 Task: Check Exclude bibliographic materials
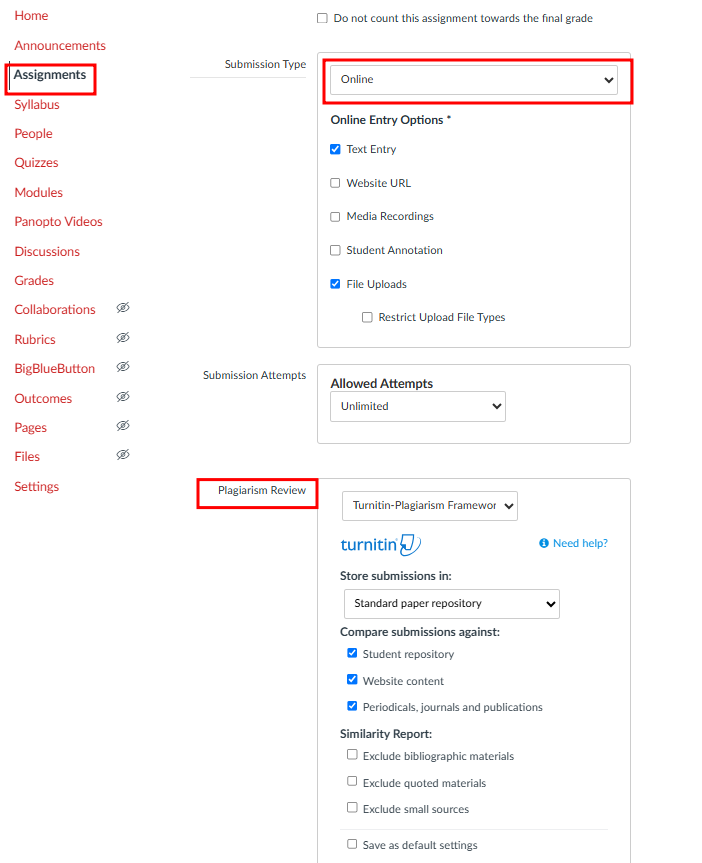[x=352, y=755]
